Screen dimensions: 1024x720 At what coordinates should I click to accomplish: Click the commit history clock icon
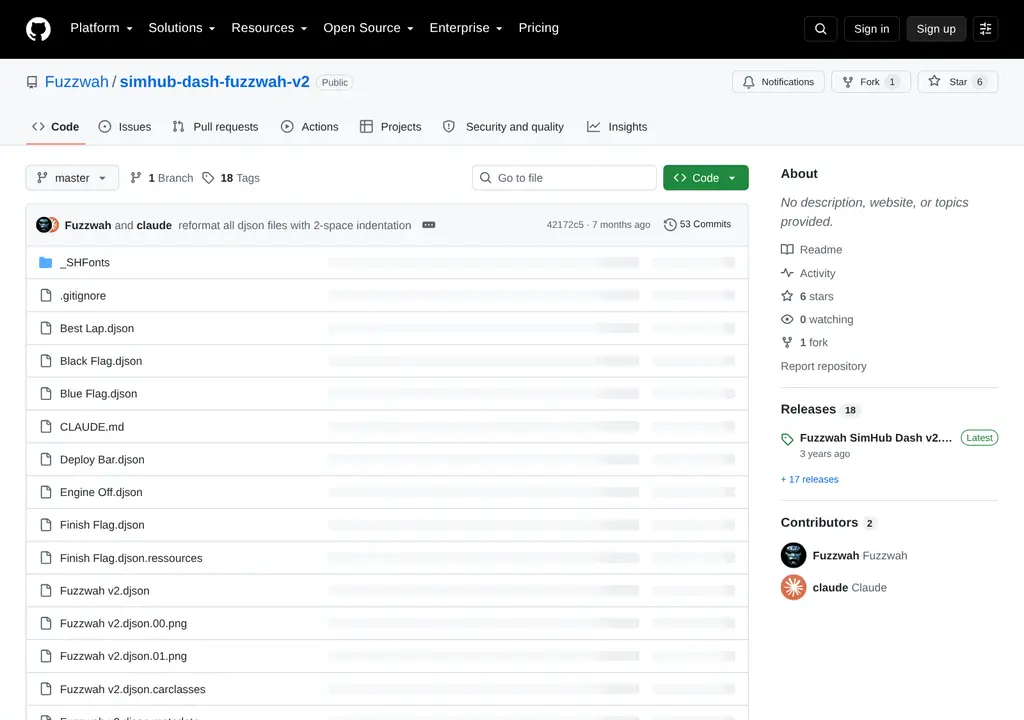[x=669, y=225]
